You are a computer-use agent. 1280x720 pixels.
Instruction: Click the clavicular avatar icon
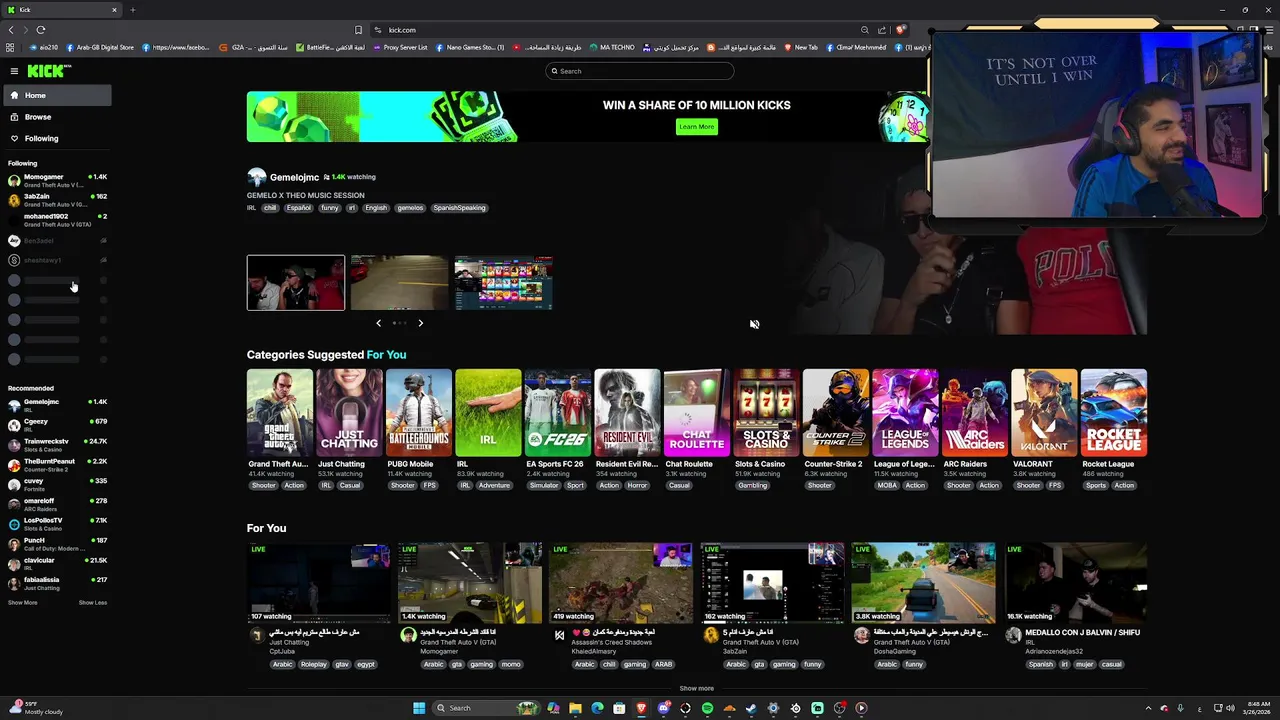[14, 564]
